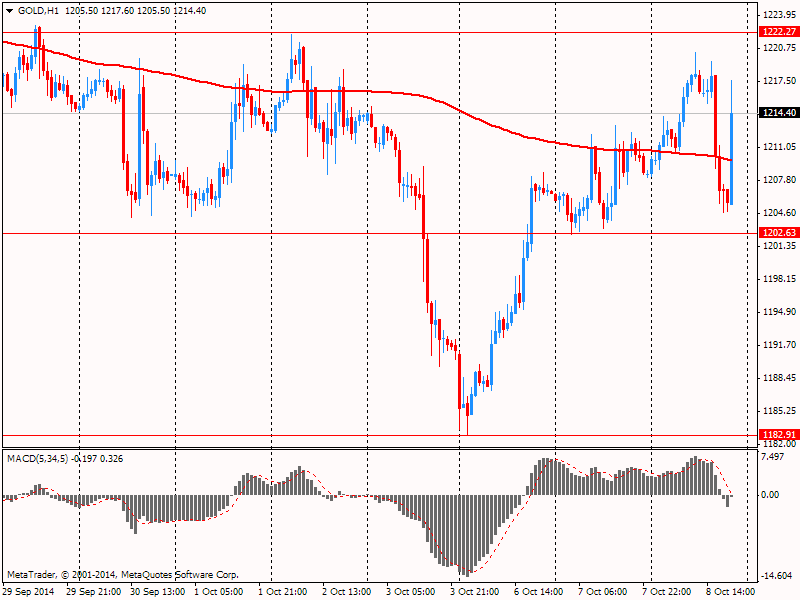Click the 1188.45 price scale value

coord(779,378)
